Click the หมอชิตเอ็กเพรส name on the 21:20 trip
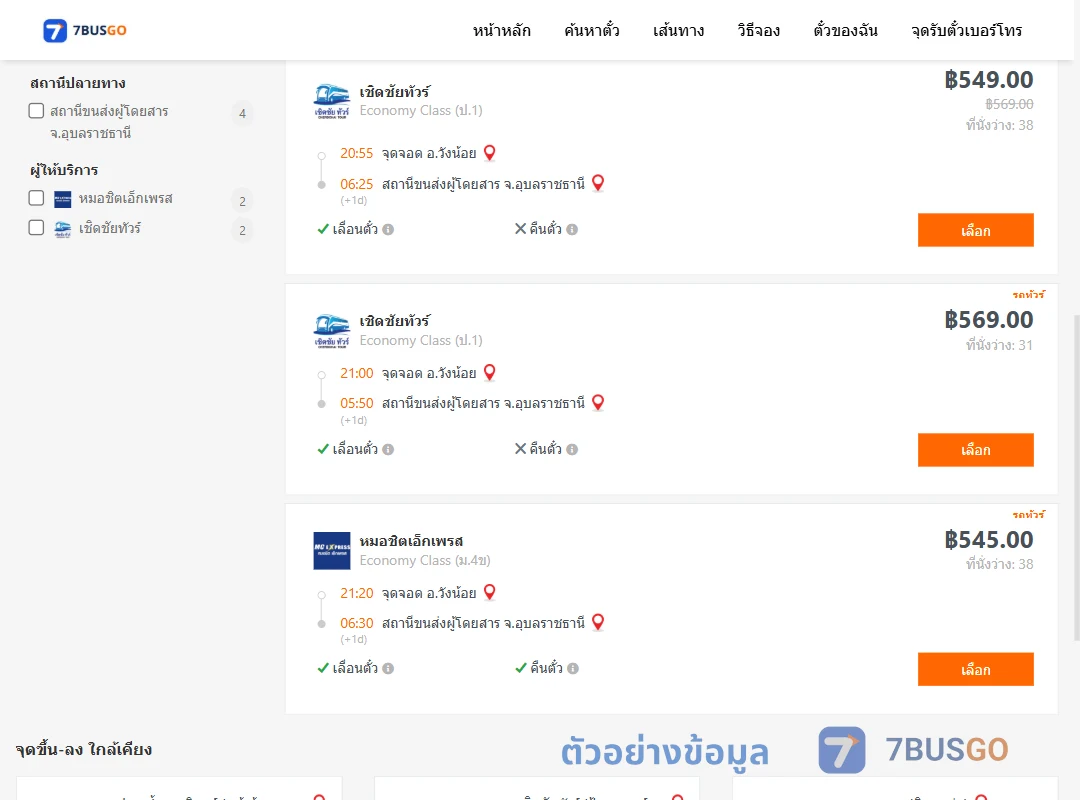The image size is (1080, 800). (x=411, y=541)
